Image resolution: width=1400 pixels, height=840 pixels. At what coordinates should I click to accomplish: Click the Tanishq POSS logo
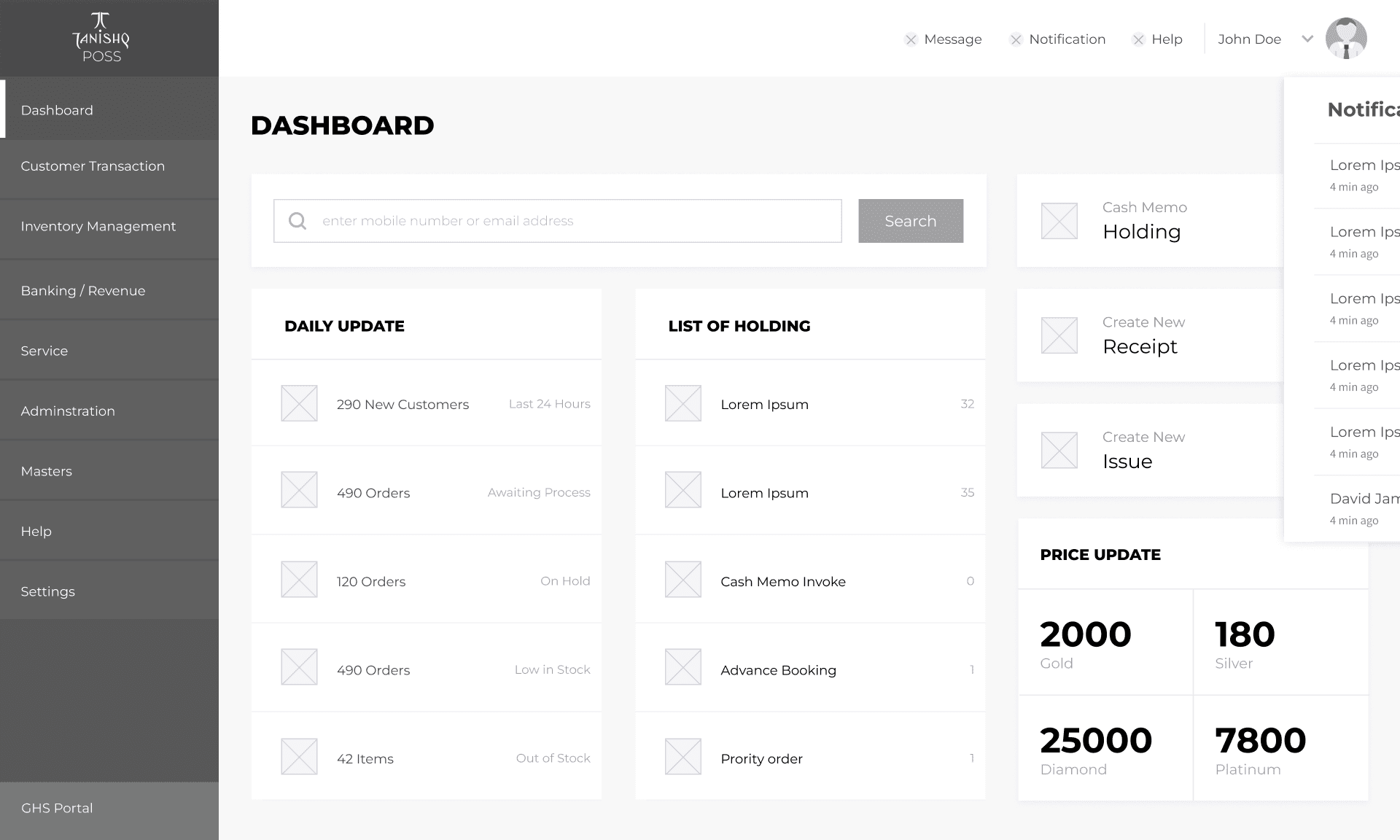point(101,37)
